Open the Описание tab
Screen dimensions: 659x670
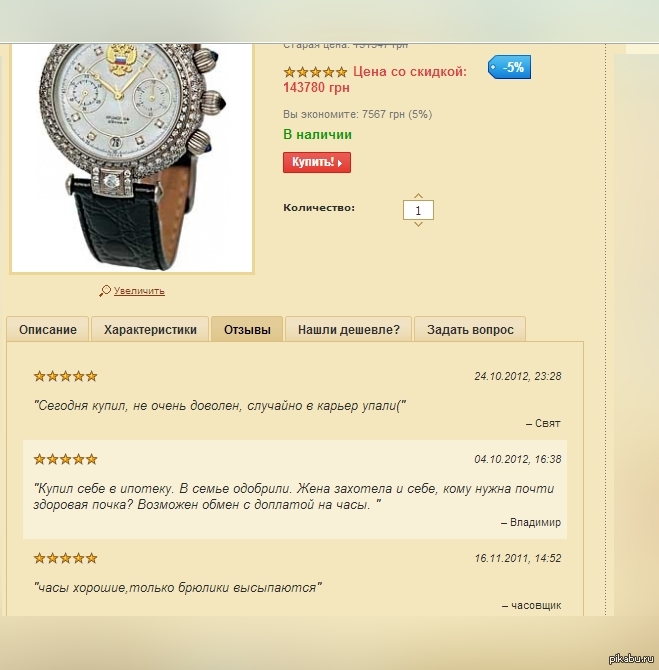[48, 329]
